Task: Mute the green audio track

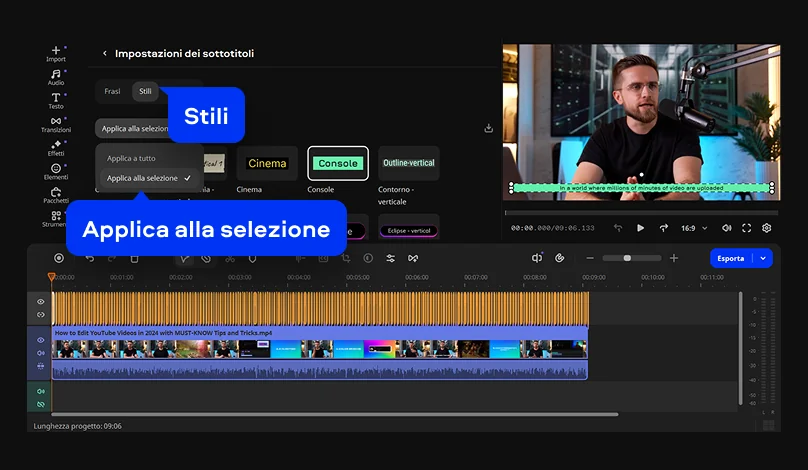Action: coord(41,392)
